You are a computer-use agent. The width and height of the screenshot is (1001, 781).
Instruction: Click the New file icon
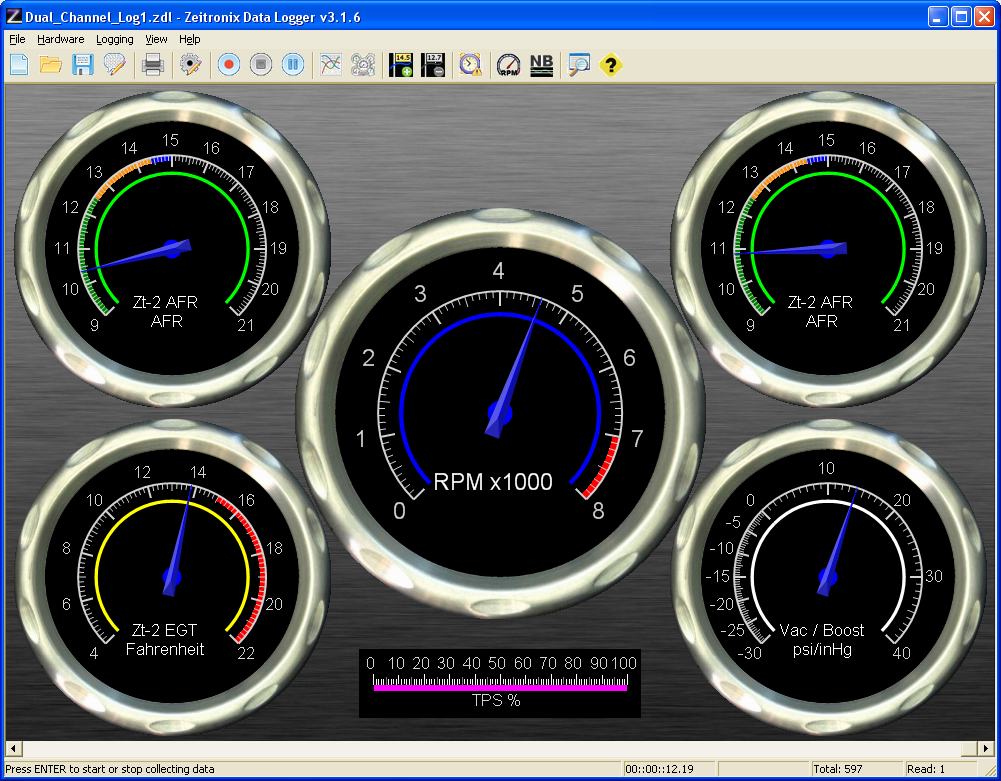[x=18, y=65]
